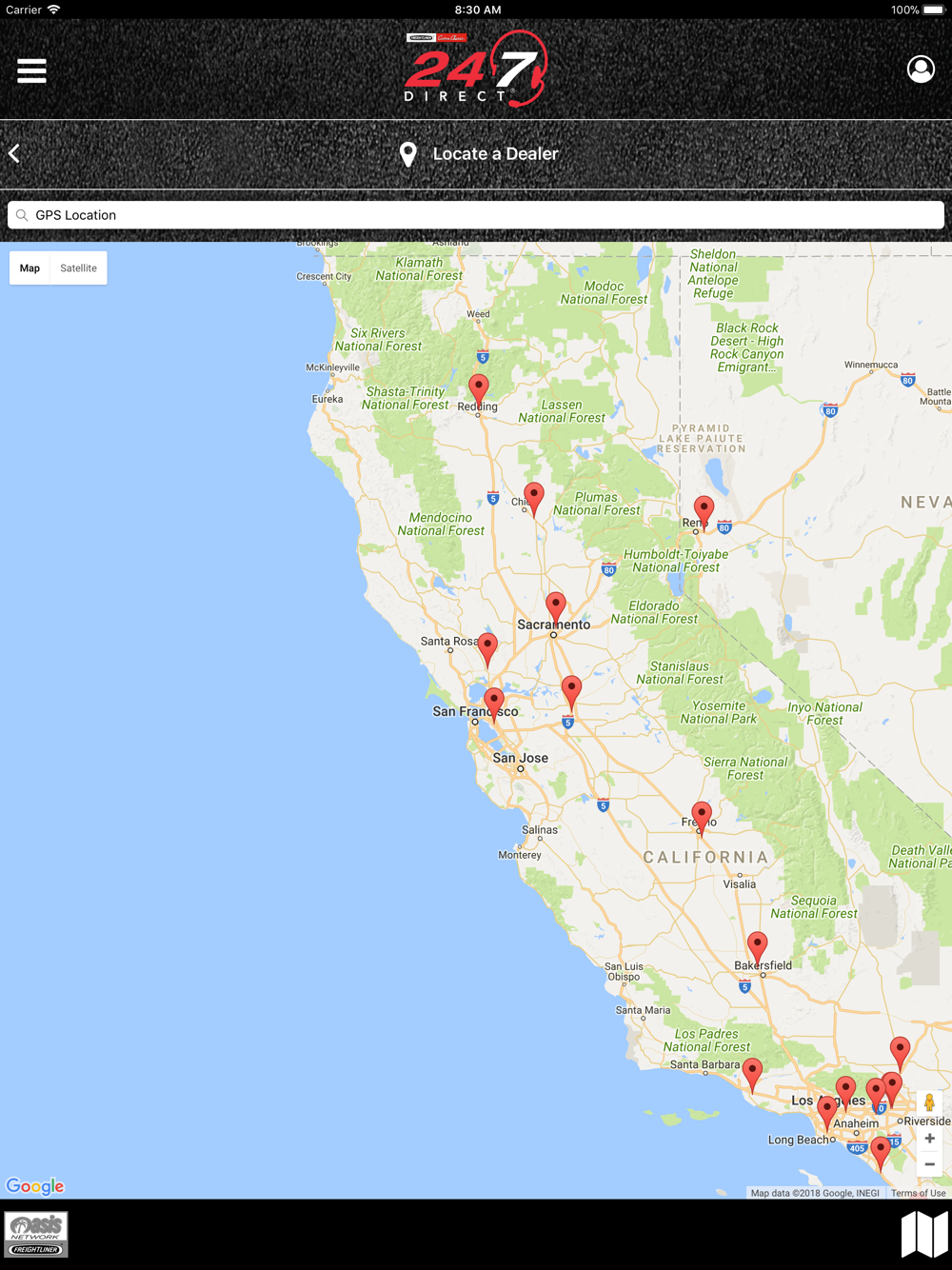This screenshot has width=952, height=1270.
Task: Click the map data copyright text
Action: [815, 1193]
